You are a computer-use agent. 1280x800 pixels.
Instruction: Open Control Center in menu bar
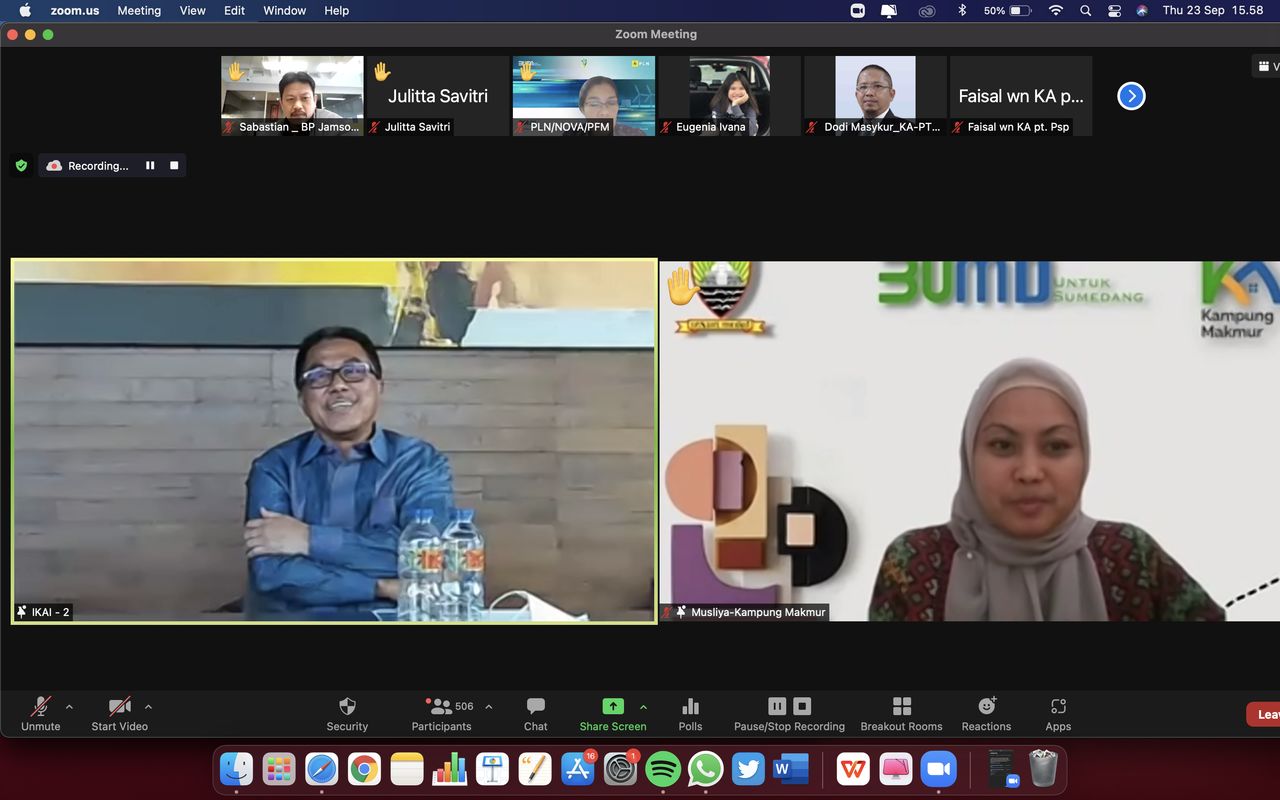(1114, 10)
